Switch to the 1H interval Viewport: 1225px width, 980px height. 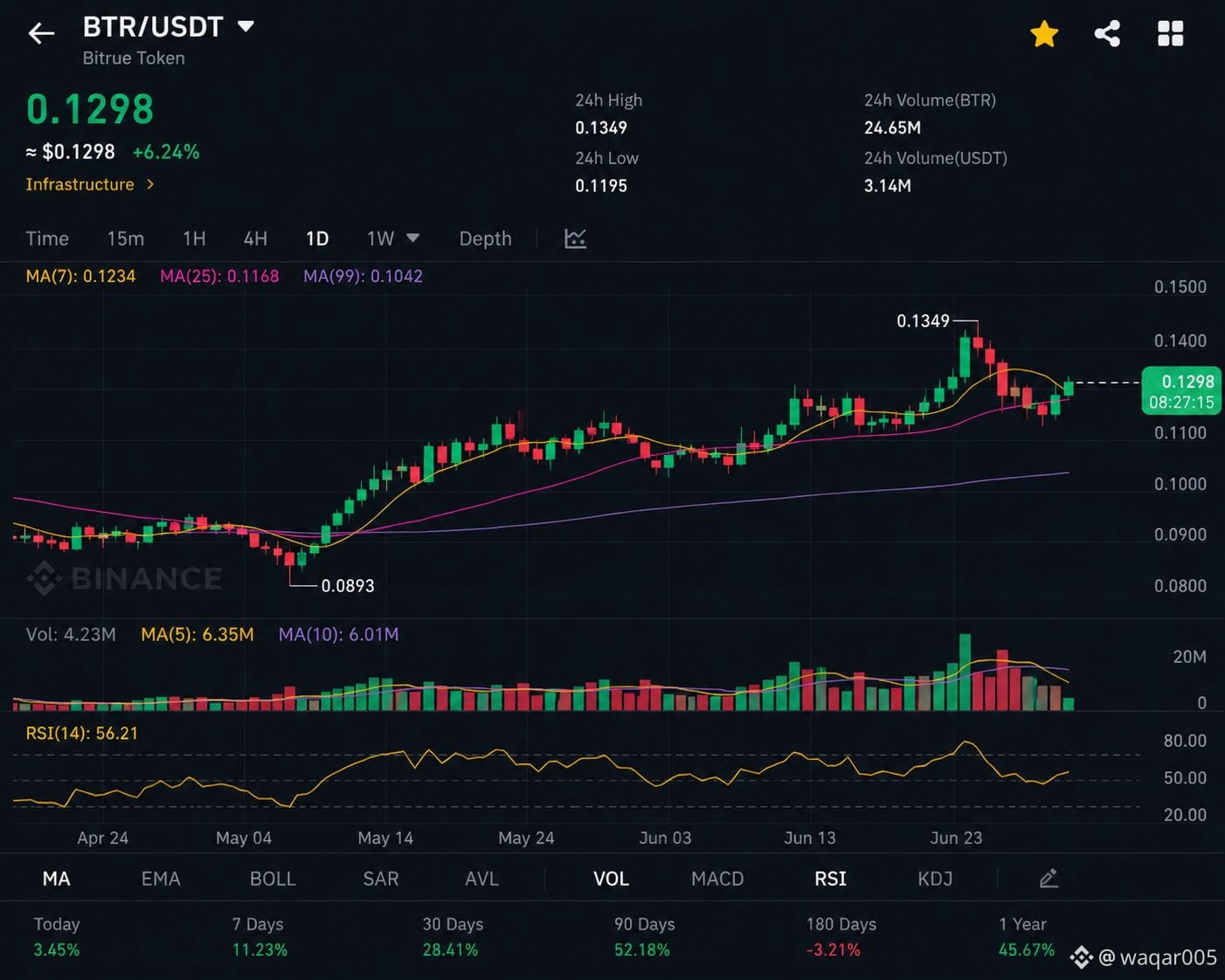tap(194, 238)
